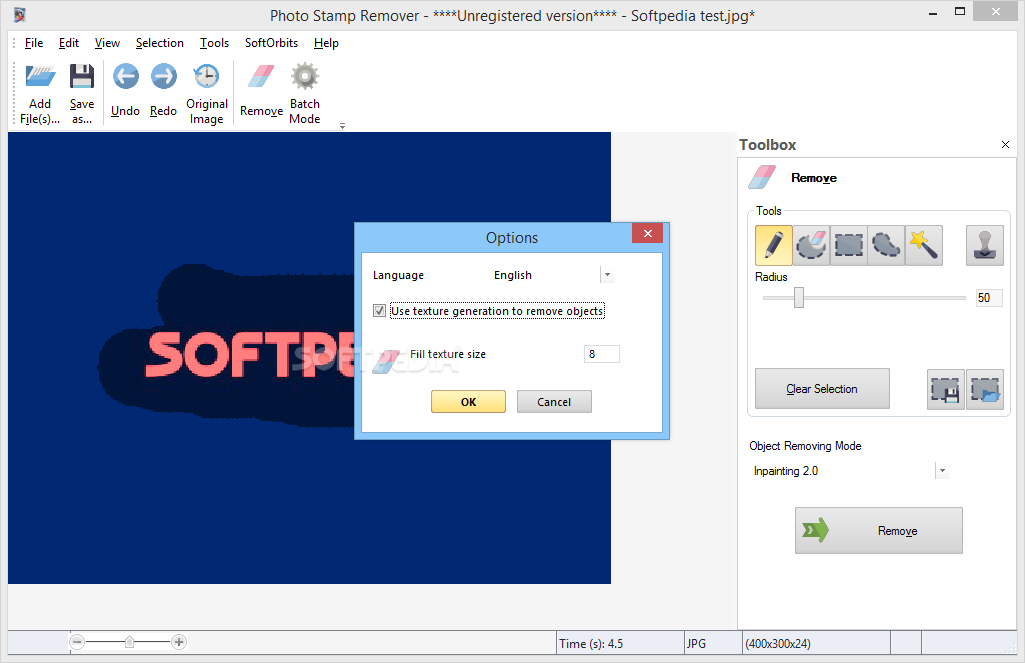Click the Radius slider handle
This screenshot has width=1025, height=663.
pyautogui.click(x=799, y=298)
